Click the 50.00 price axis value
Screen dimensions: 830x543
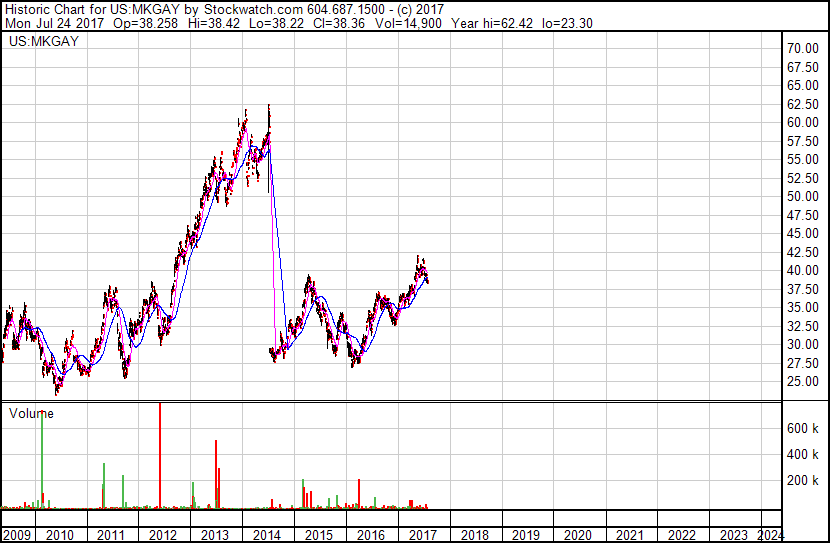click(x=803, y=196)
